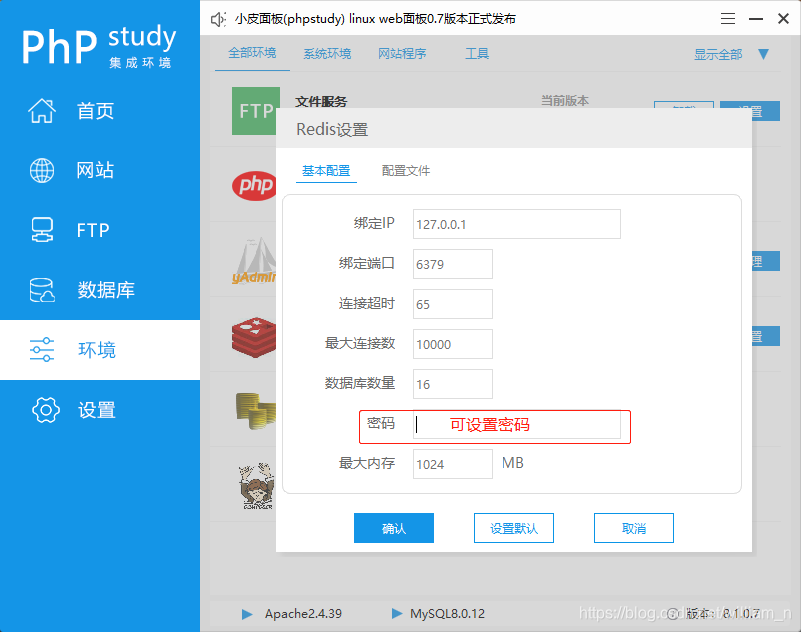The image size is (801, 632).
Task: Switch to 全部环境 tab
Action: coord(252,53)
